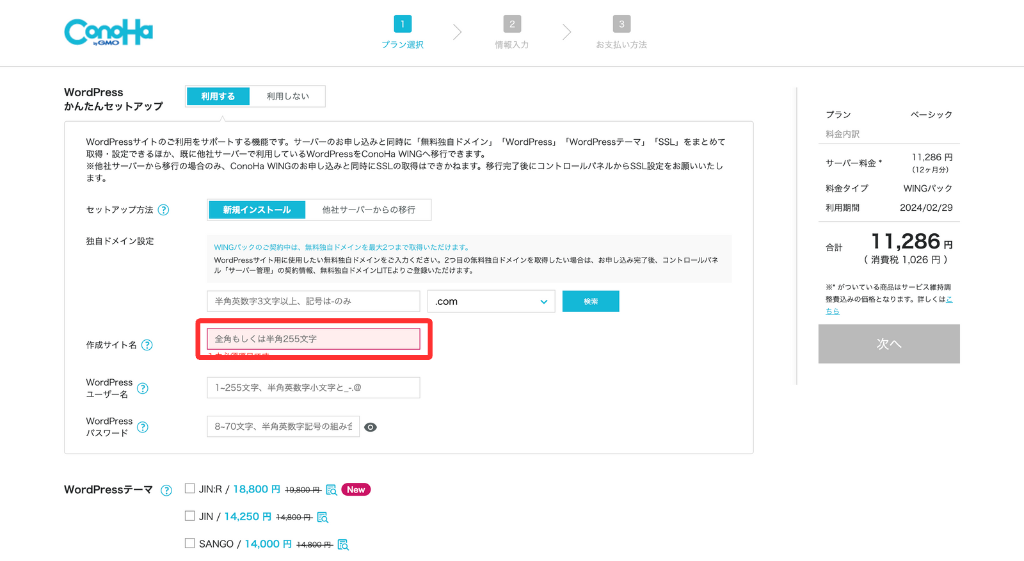
Task: Open JIN theme preview icon
Action: tap(322, 517)
